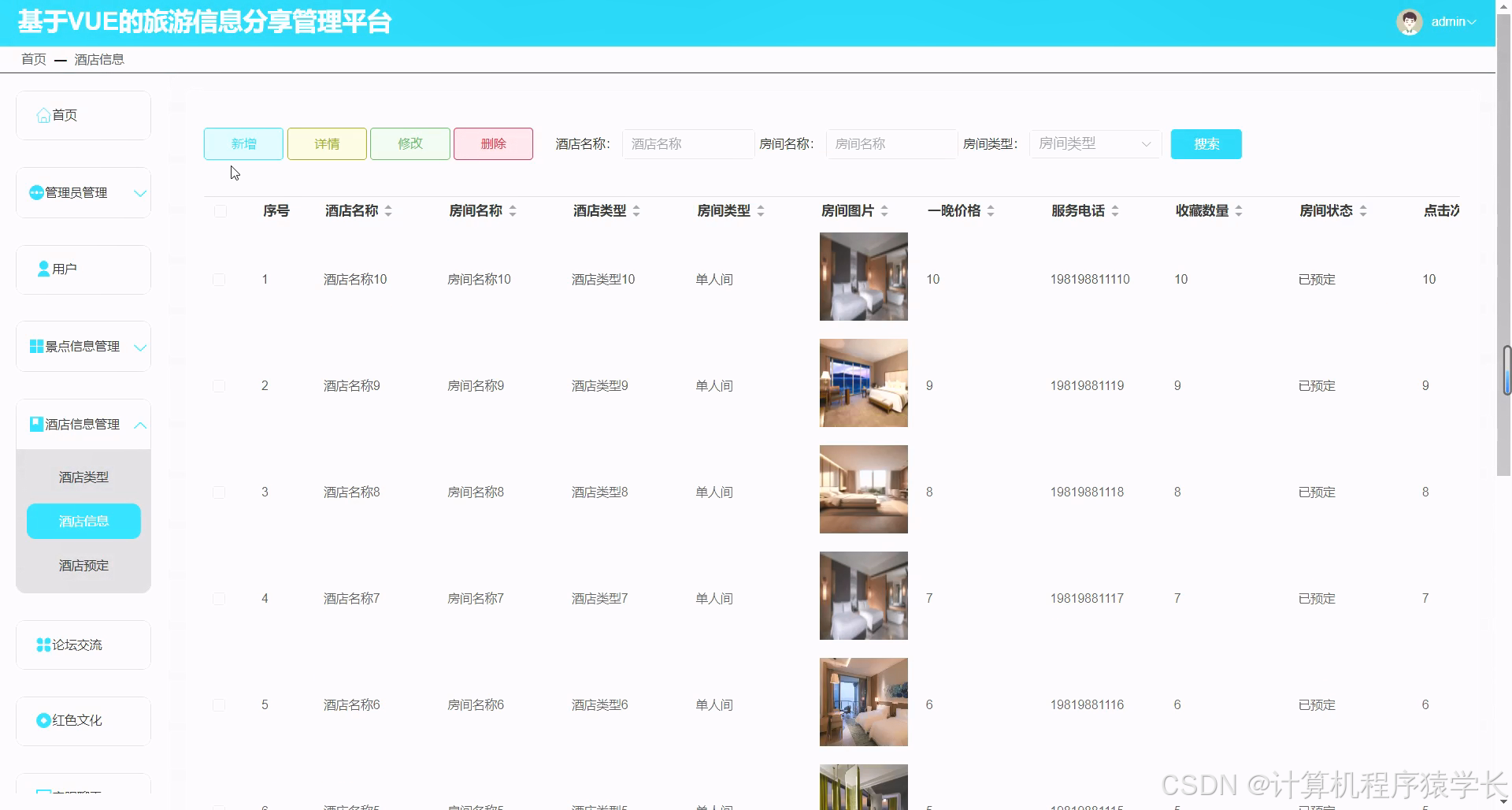Expand the 景点信息管理 menu chevron

(x=140, y=346)
